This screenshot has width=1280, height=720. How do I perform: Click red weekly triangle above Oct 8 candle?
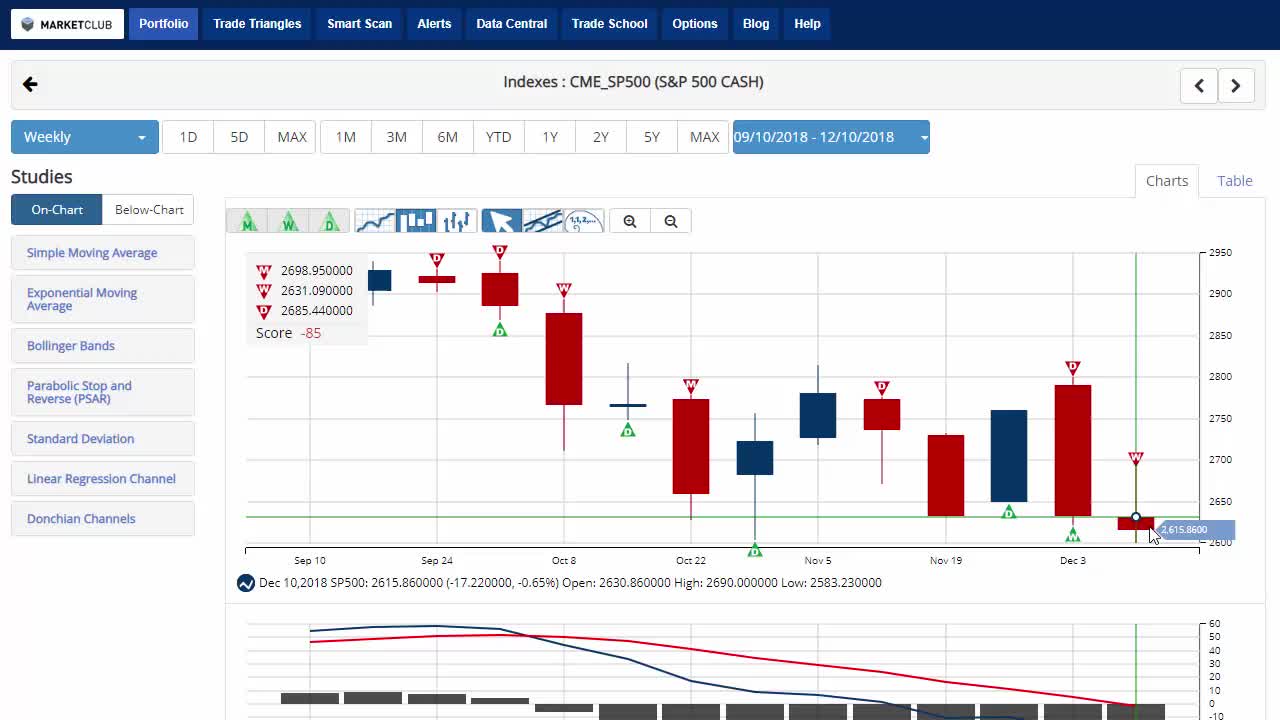(x=564, y=289)
